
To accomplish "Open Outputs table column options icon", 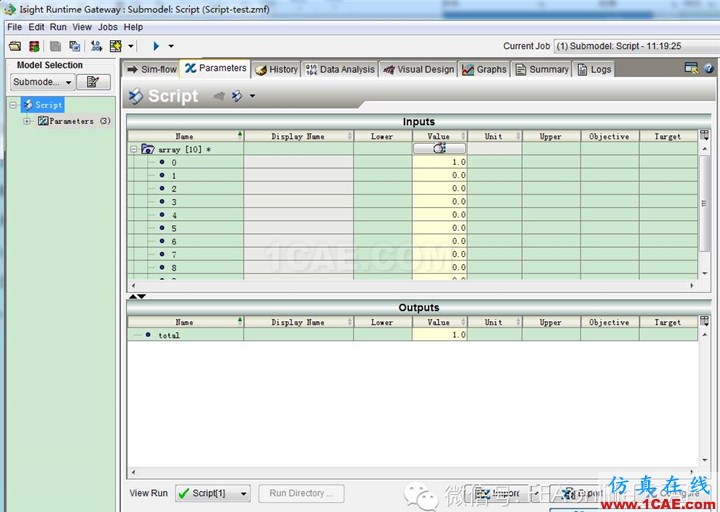I will click(704, 321).
